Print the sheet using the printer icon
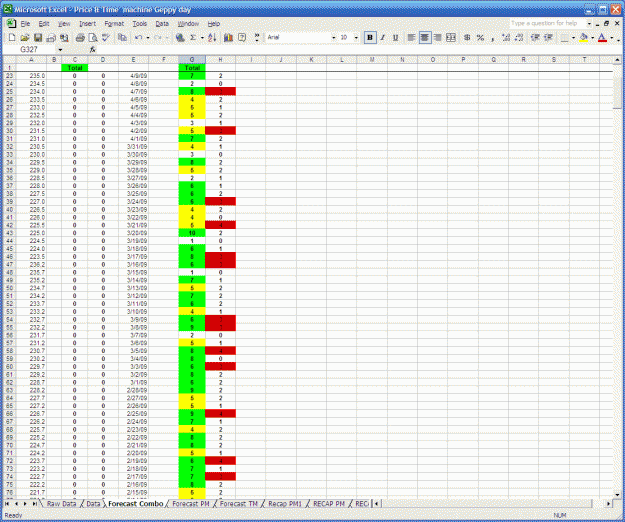625x522 pixels. [80, 37]
